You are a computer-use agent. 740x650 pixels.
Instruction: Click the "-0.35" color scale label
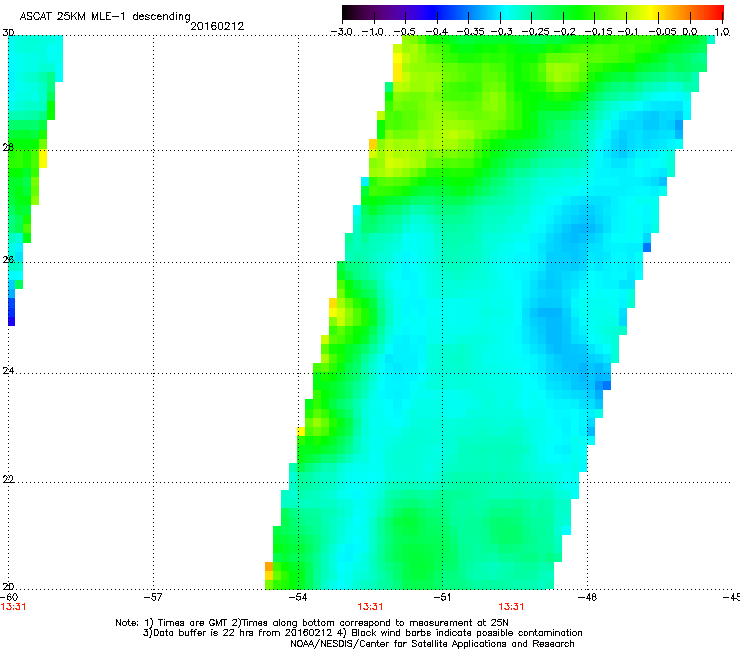468,32
